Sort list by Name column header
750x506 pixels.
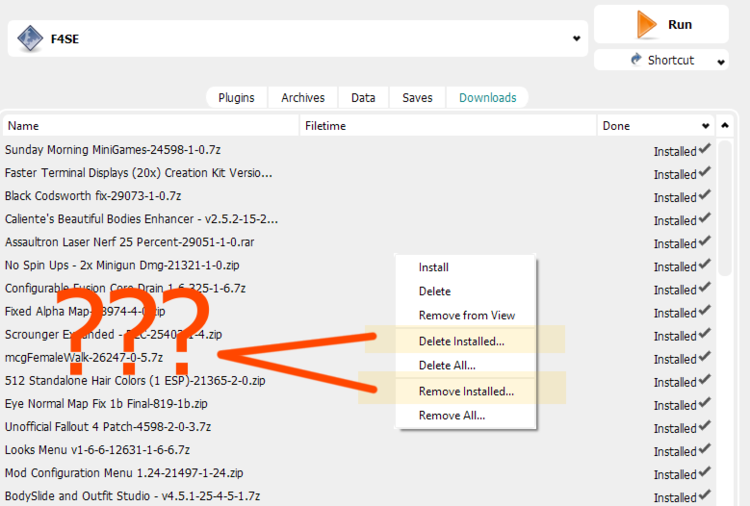[150, 126]
